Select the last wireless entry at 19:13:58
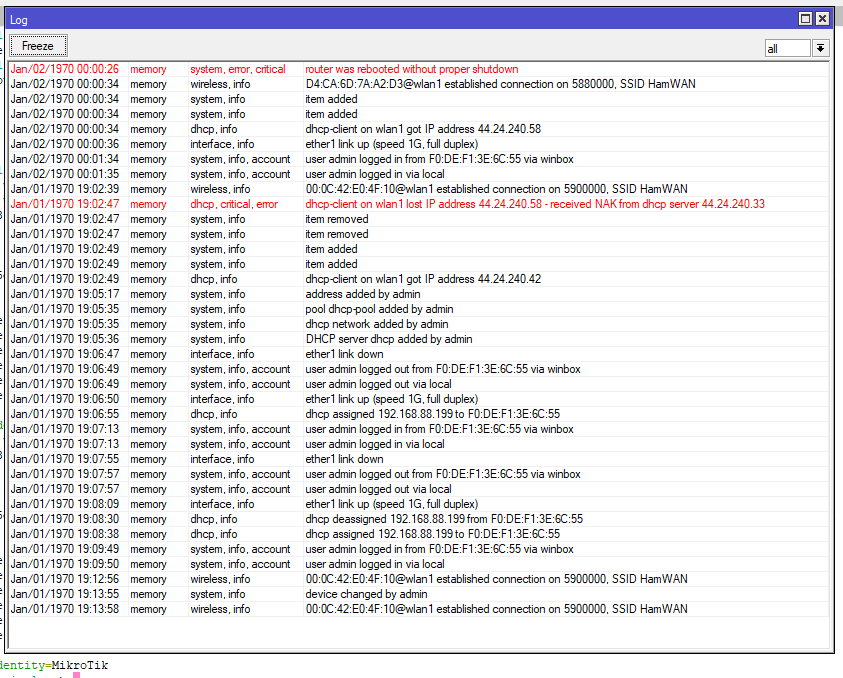Viewport: 843px width, 678px height. (x=496, y=609)
